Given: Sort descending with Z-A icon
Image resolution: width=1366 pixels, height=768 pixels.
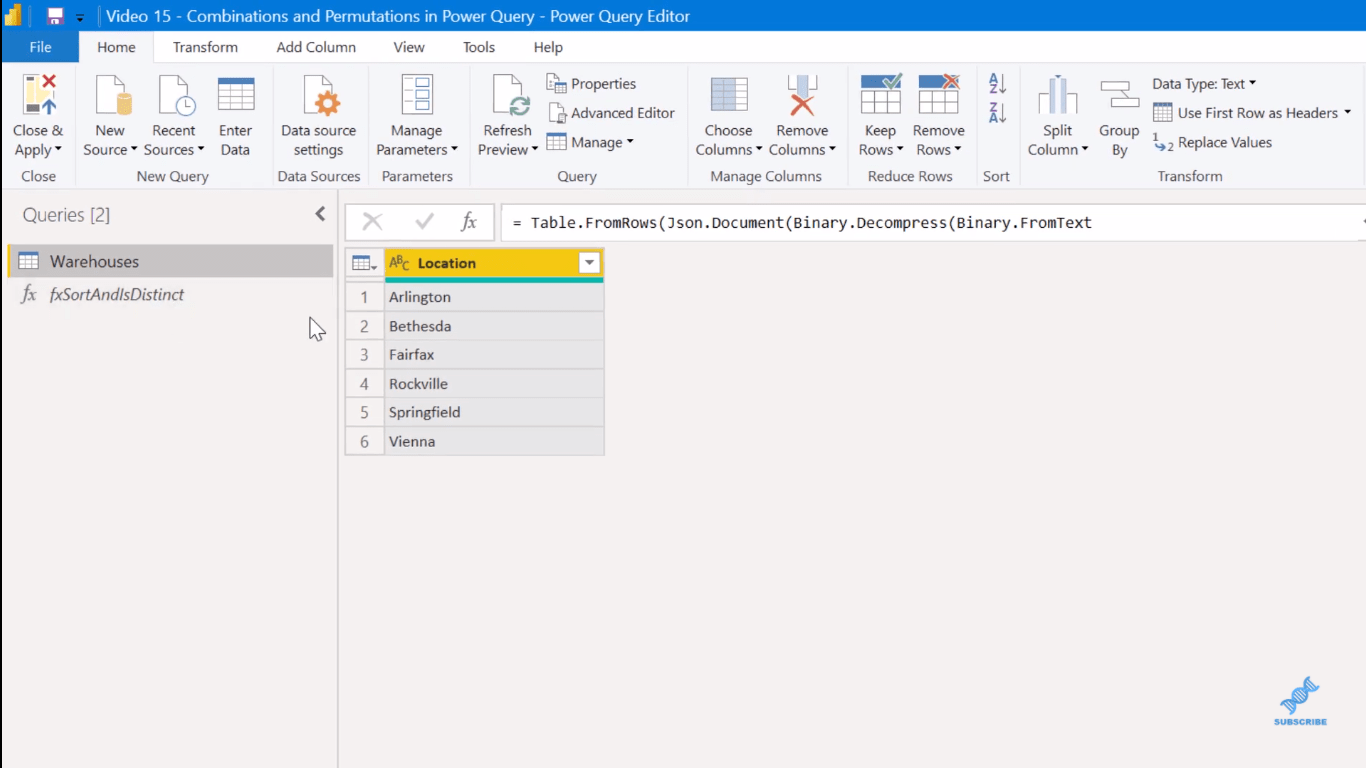Looking at the screenshot, I should pyautogui.click(x=997, y=113).
